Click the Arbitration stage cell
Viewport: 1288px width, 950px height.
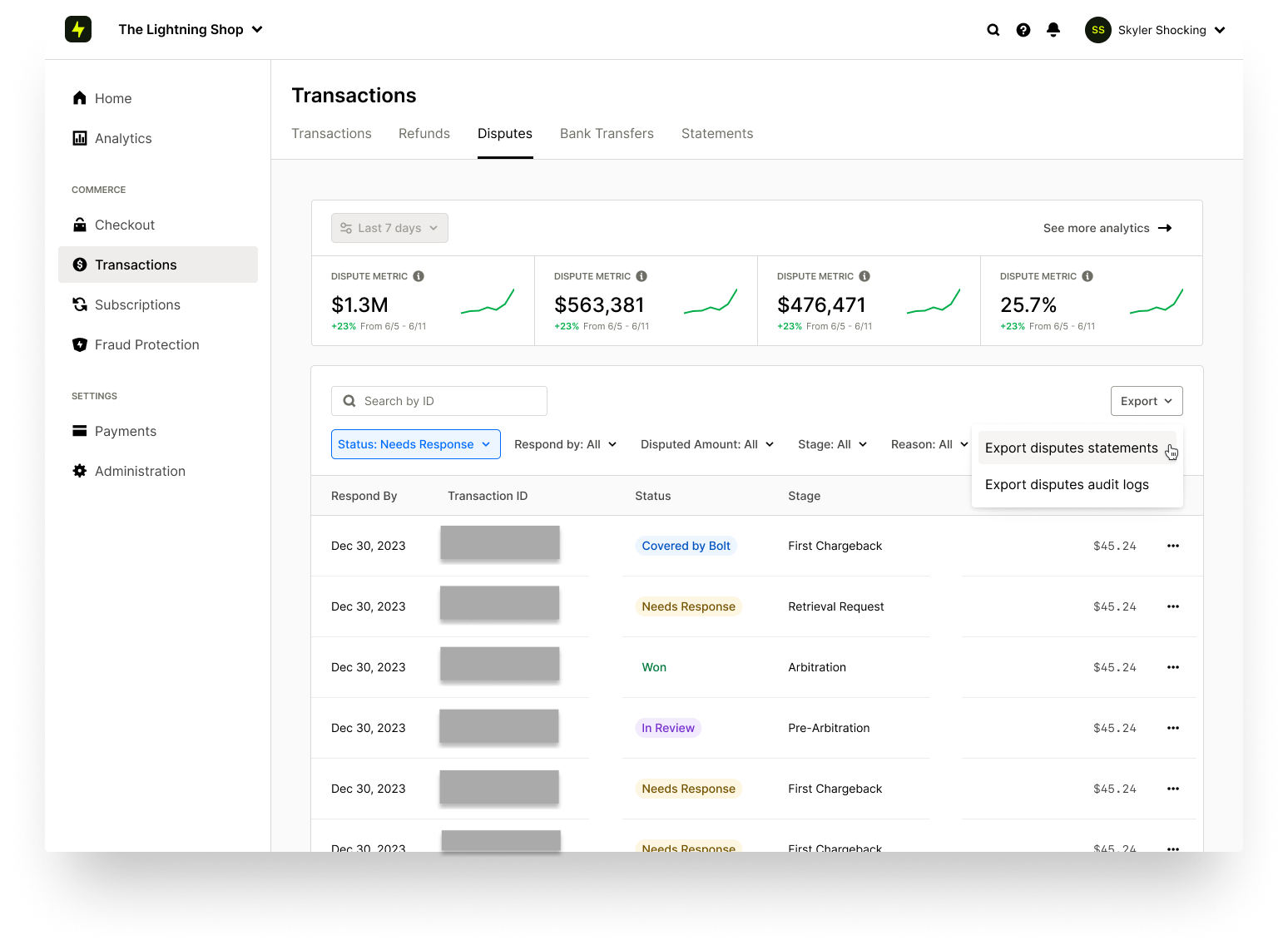point(817,667)
